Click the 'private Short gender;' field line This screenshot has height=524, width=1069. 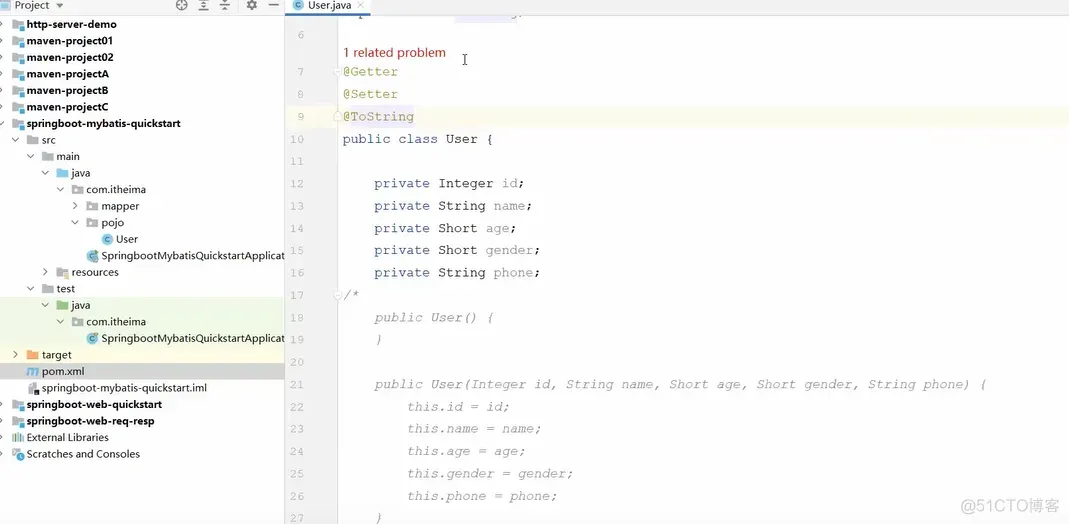click(457, 250)
